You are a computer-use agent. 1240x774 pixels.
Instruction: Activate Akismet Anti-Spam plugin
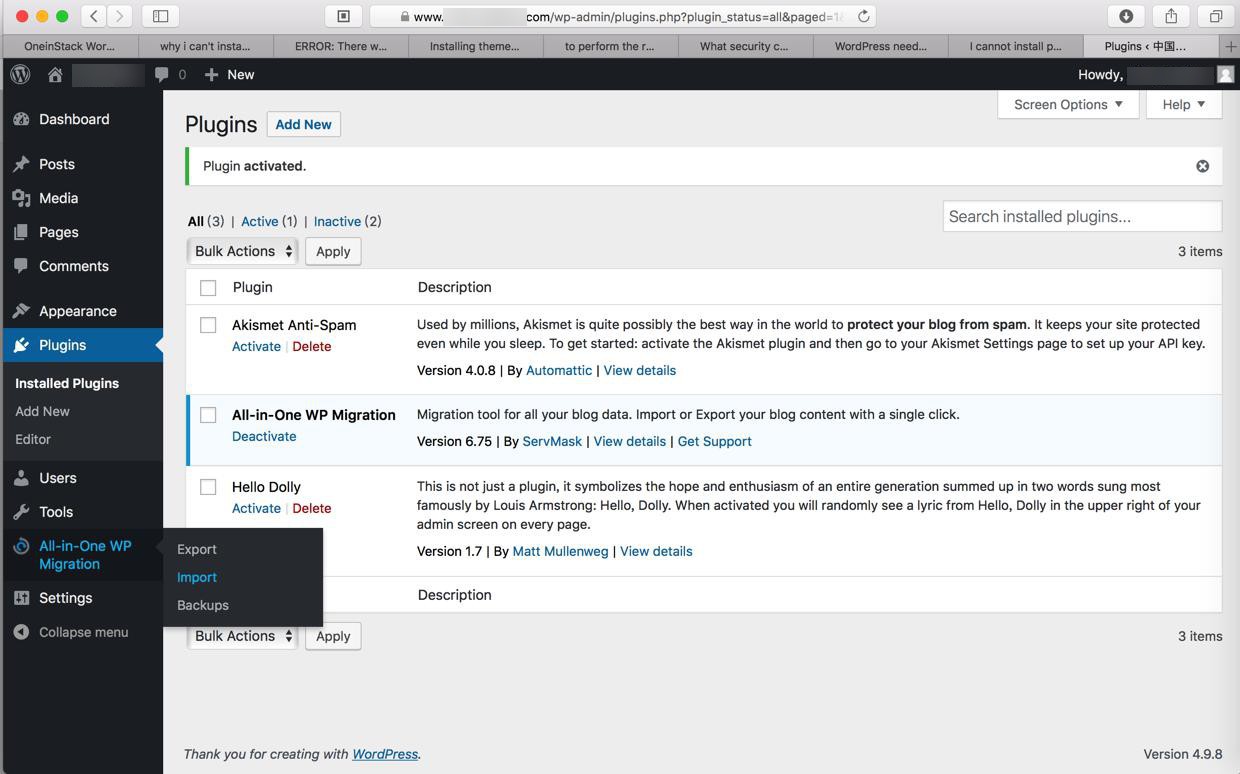(x=256, y=346)
